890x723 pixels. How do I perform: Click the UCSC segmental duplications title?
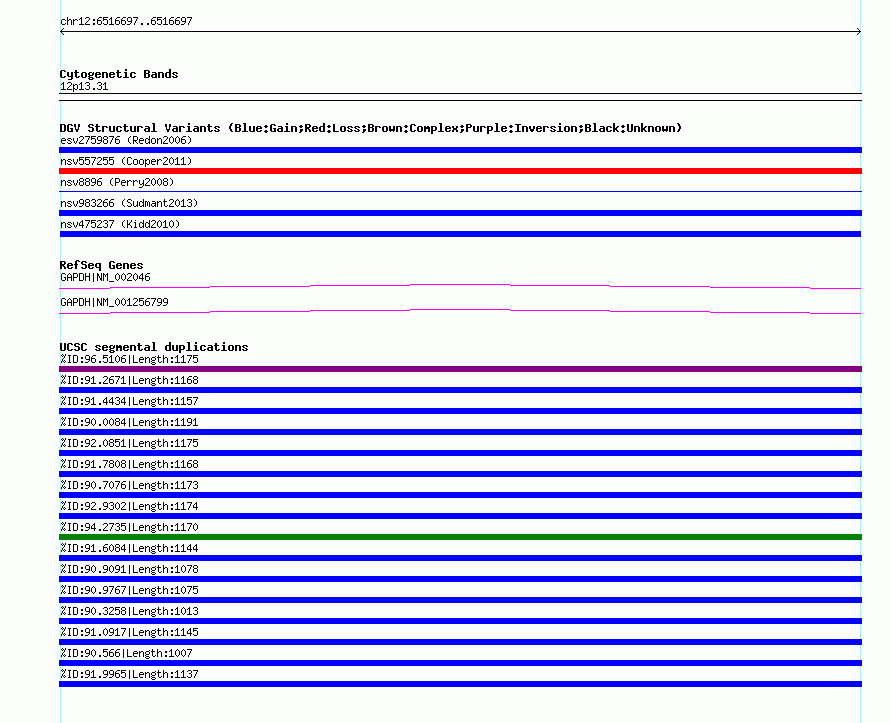[154, 347]
